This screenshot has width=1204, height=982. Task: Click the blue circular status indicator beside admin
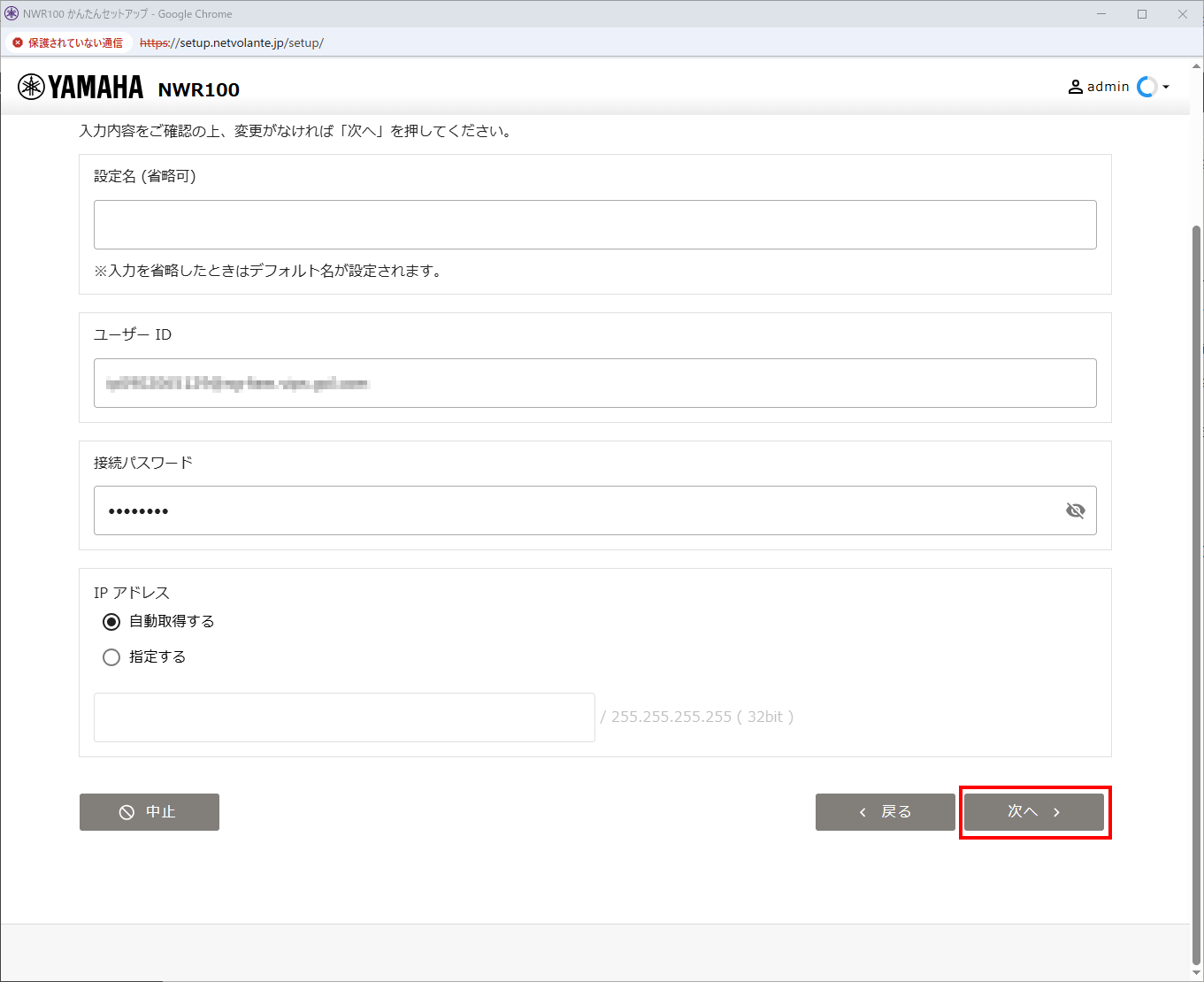[1147, 87]
